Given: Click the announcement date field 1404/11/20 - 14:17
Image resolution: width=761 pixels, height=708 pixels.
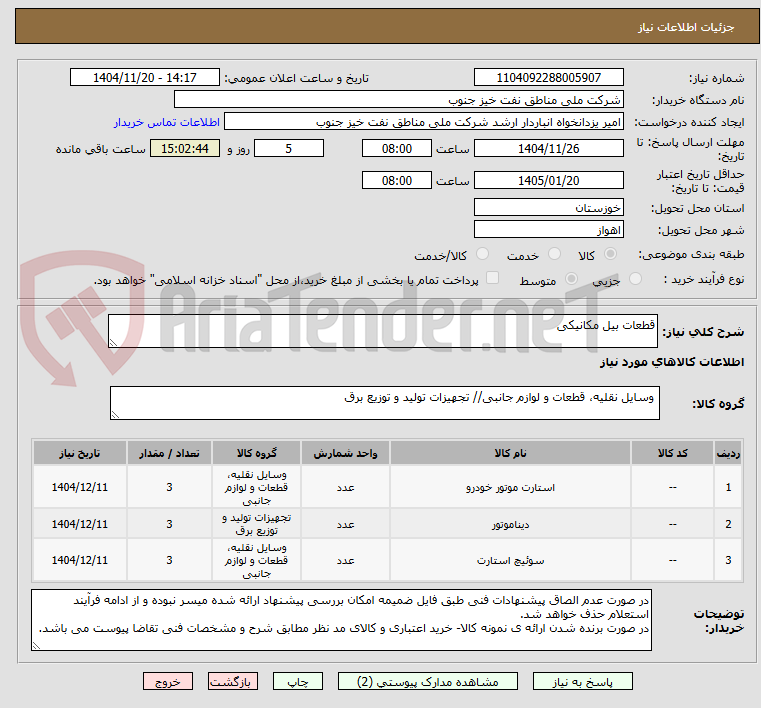Looking at the screenshot, I should coord(145,78).
